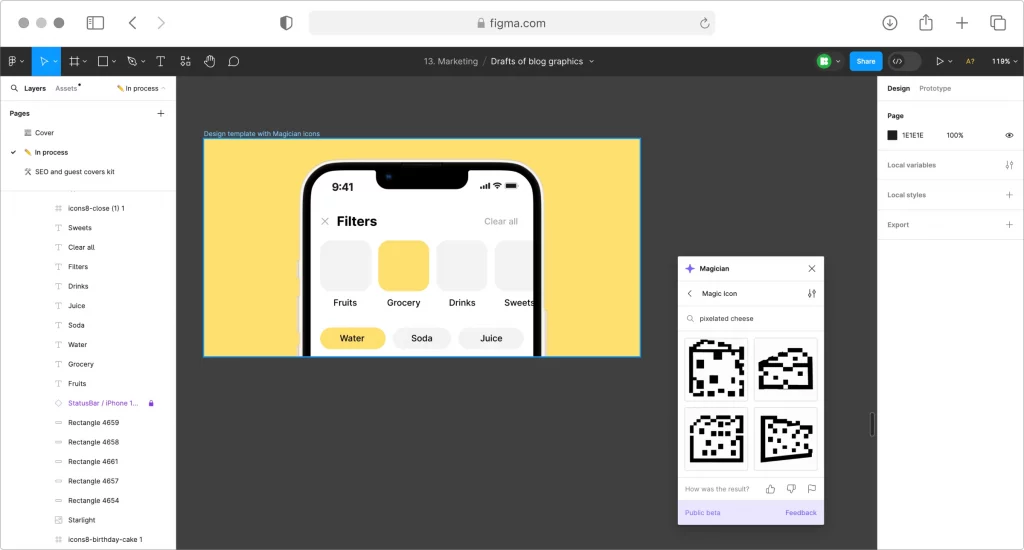Image resolution: width=1024 pixels, height=550 pixels.
Task: Click the green multiplayer avatar
Action: click(824, 61)
